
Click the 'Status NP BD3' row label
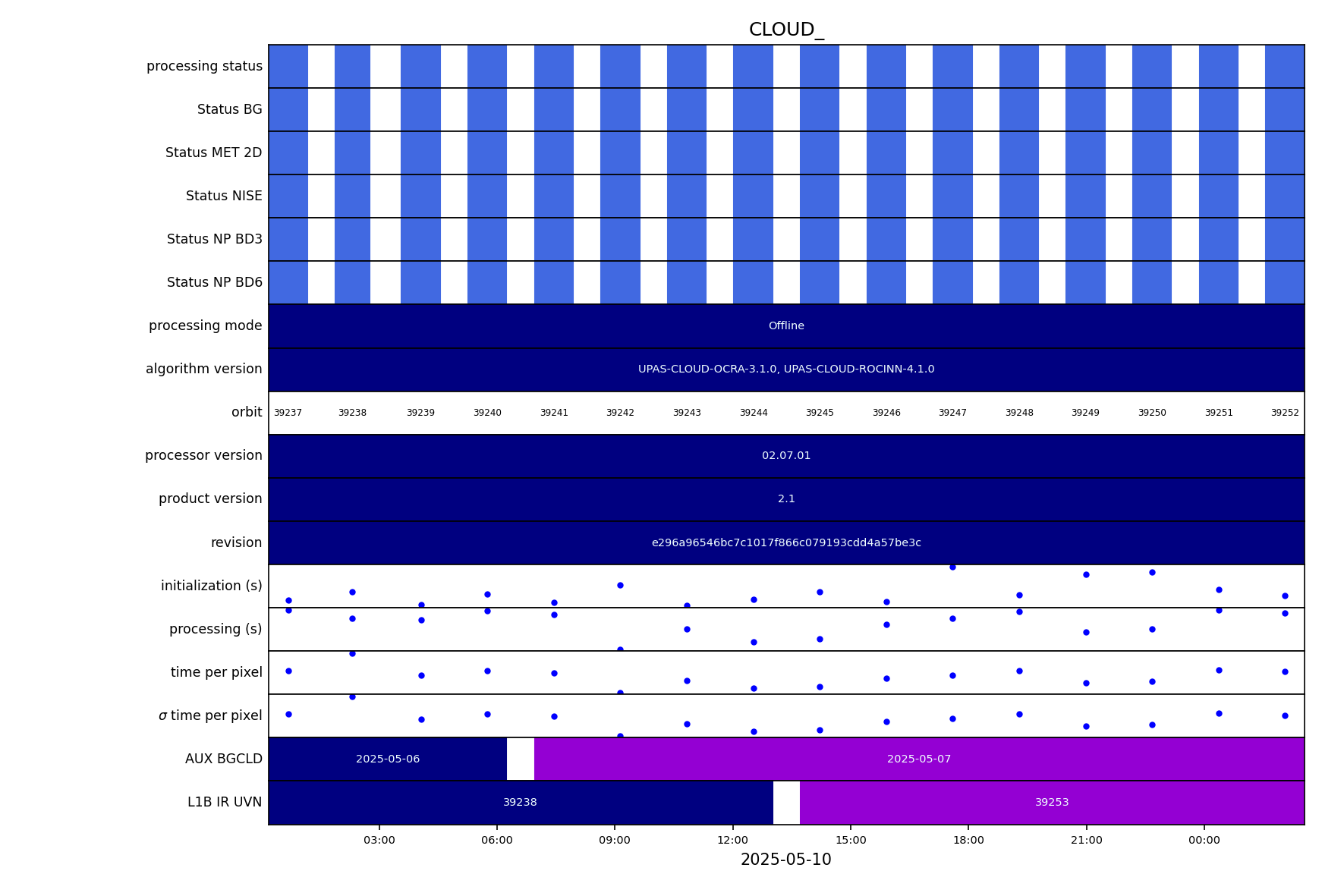pos(215,239)
